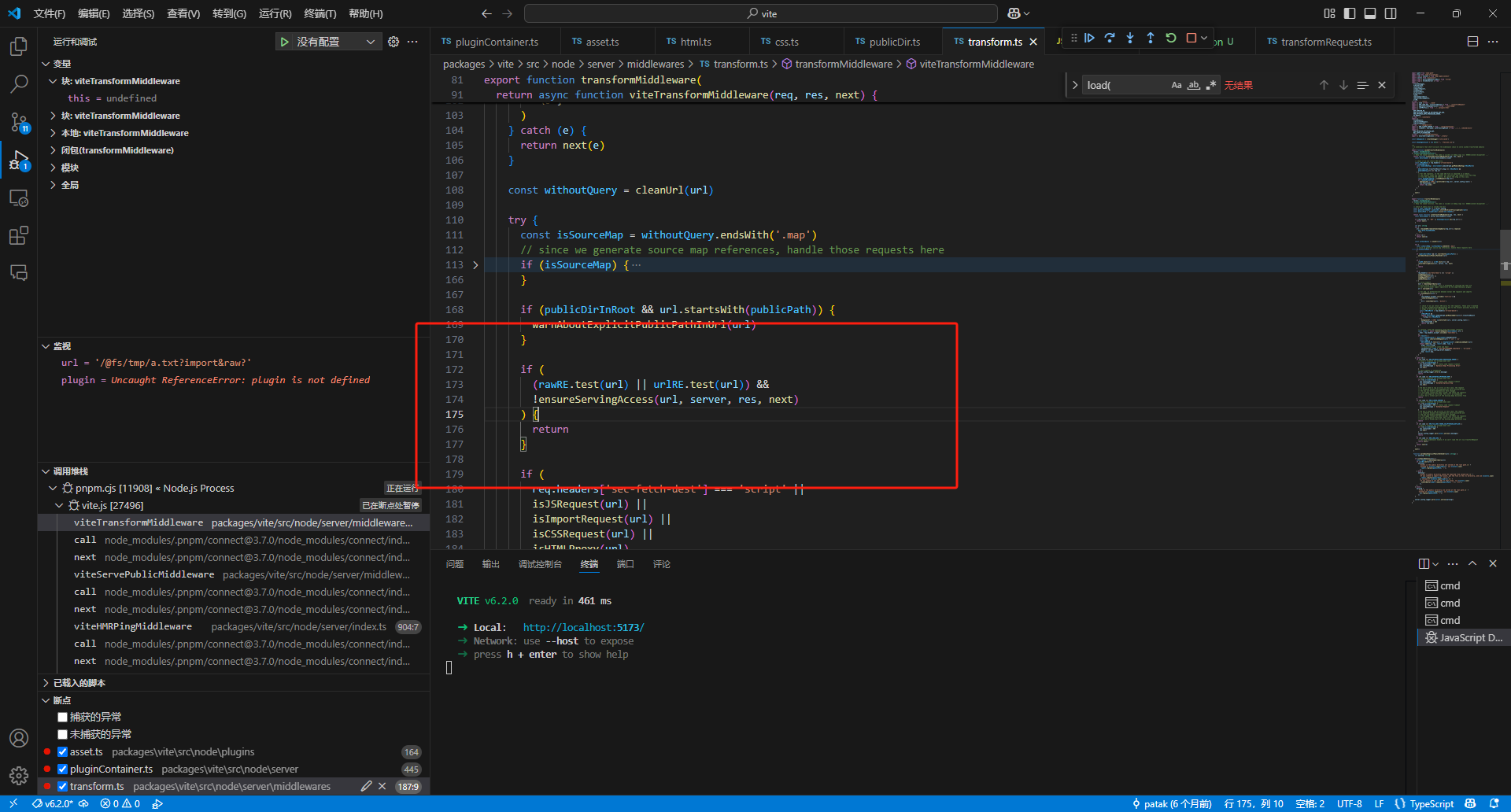The image size is (1511, 812).
Task: Split the editor to the right
Action: (x=1472, y=42)
